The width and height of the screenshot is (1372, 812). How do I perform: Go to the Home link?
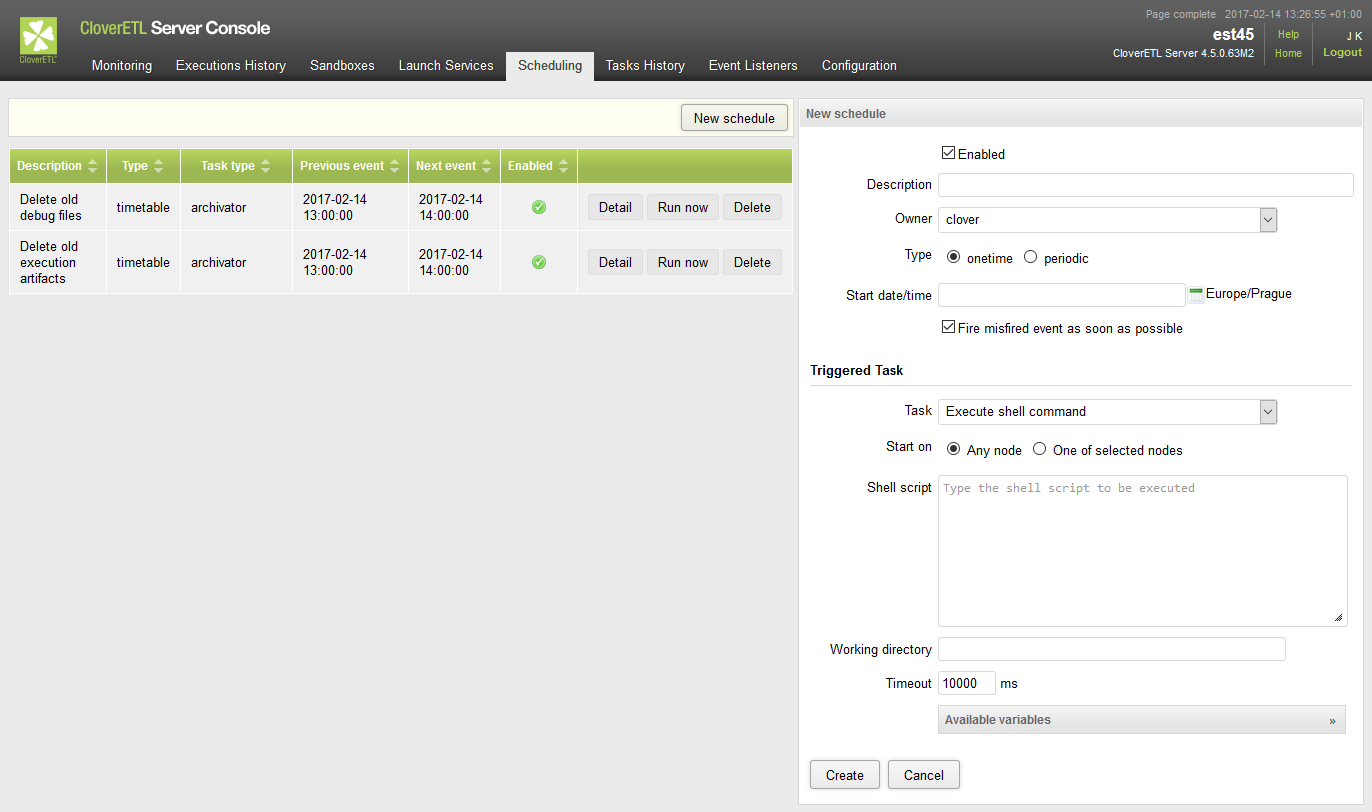coord(1288,53)
